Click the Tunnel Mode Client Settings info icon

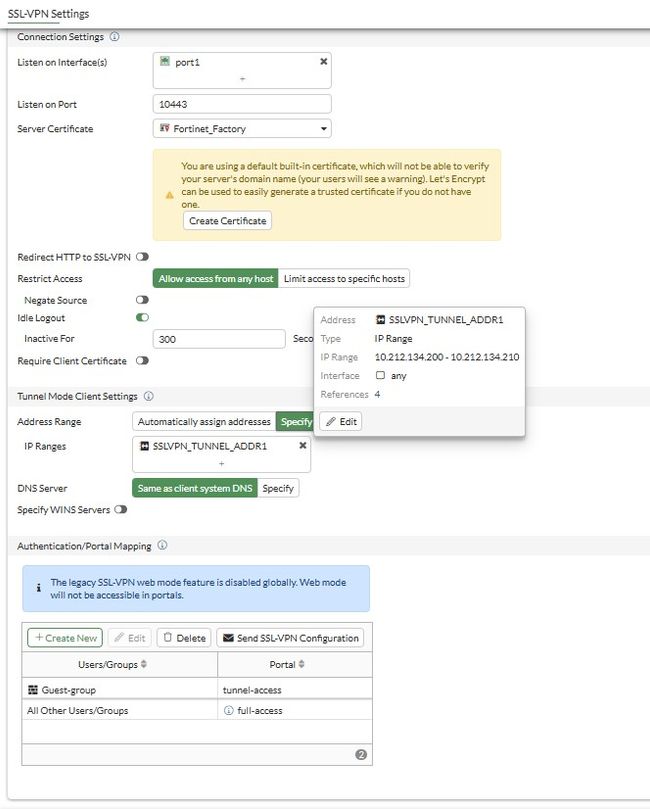[x=148, y=397]
